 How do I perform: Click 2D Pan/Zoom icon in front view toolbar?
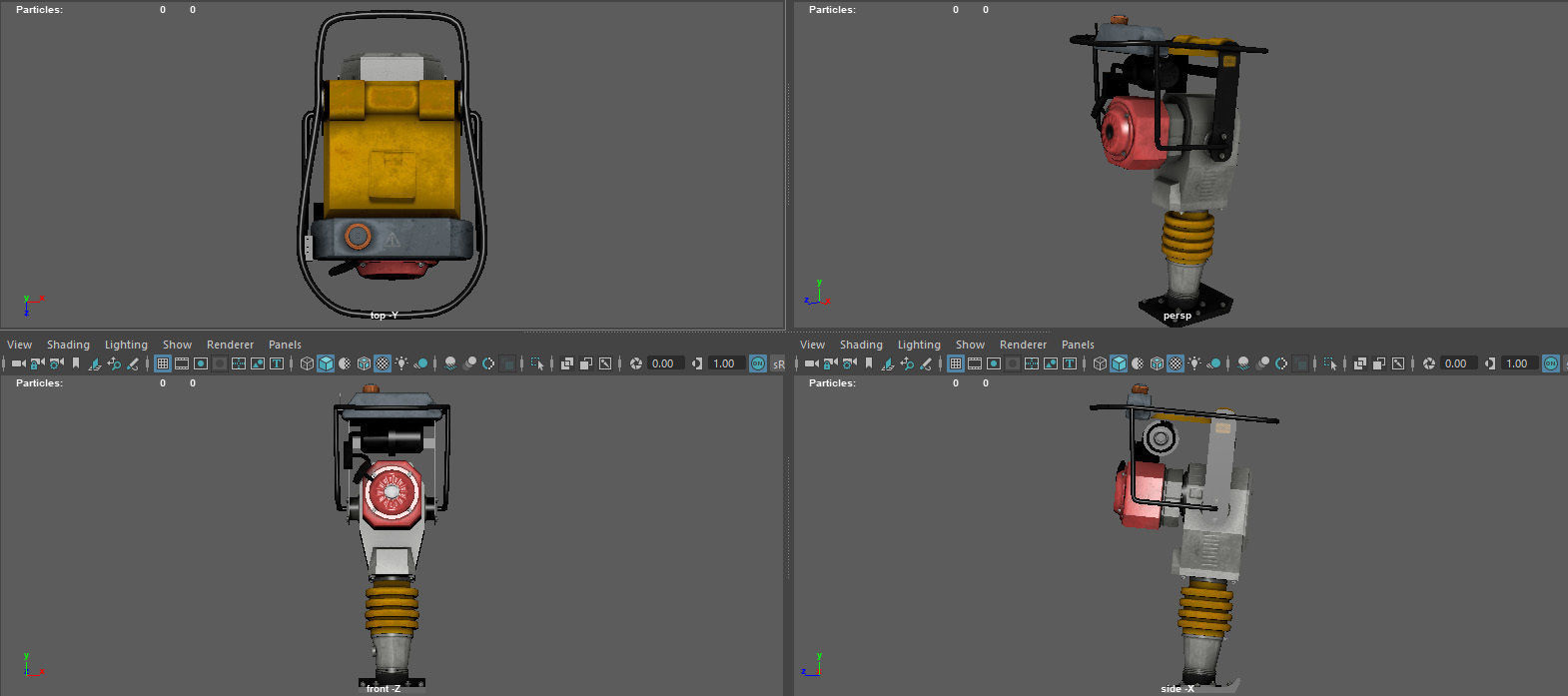(x=114, y=363)
